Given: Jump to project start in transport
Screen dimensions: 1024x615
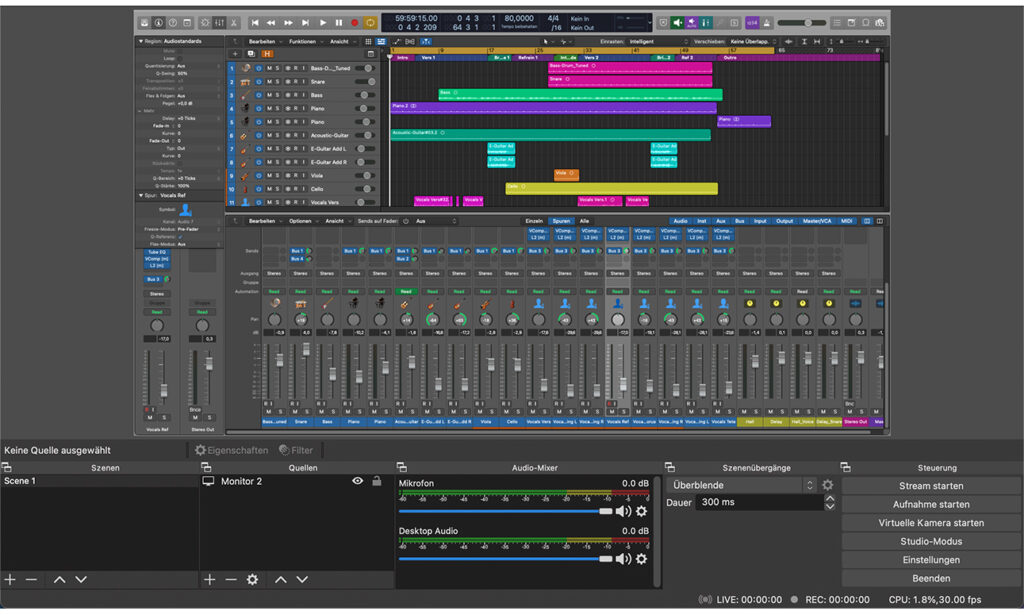Looking at the screenshot, I should 255,23.
